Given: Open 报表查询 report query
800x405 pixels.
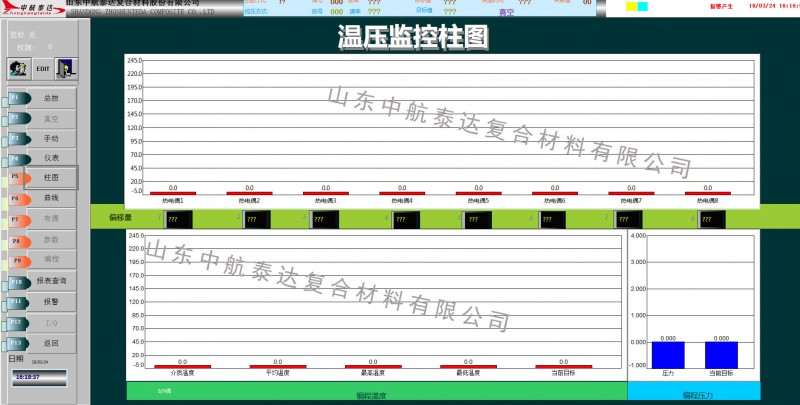Looking at the screenshot, I should (x=51, y=281).
